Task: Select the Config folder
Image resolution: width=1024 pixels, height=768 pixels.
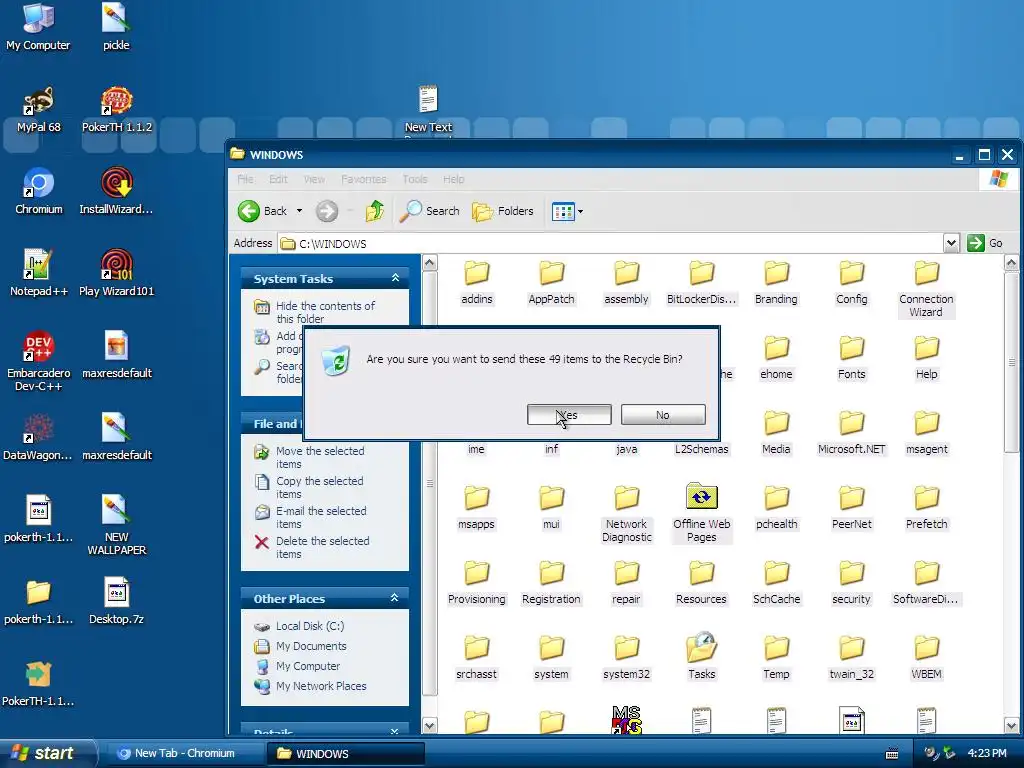Action: click(x=852, y=283)
